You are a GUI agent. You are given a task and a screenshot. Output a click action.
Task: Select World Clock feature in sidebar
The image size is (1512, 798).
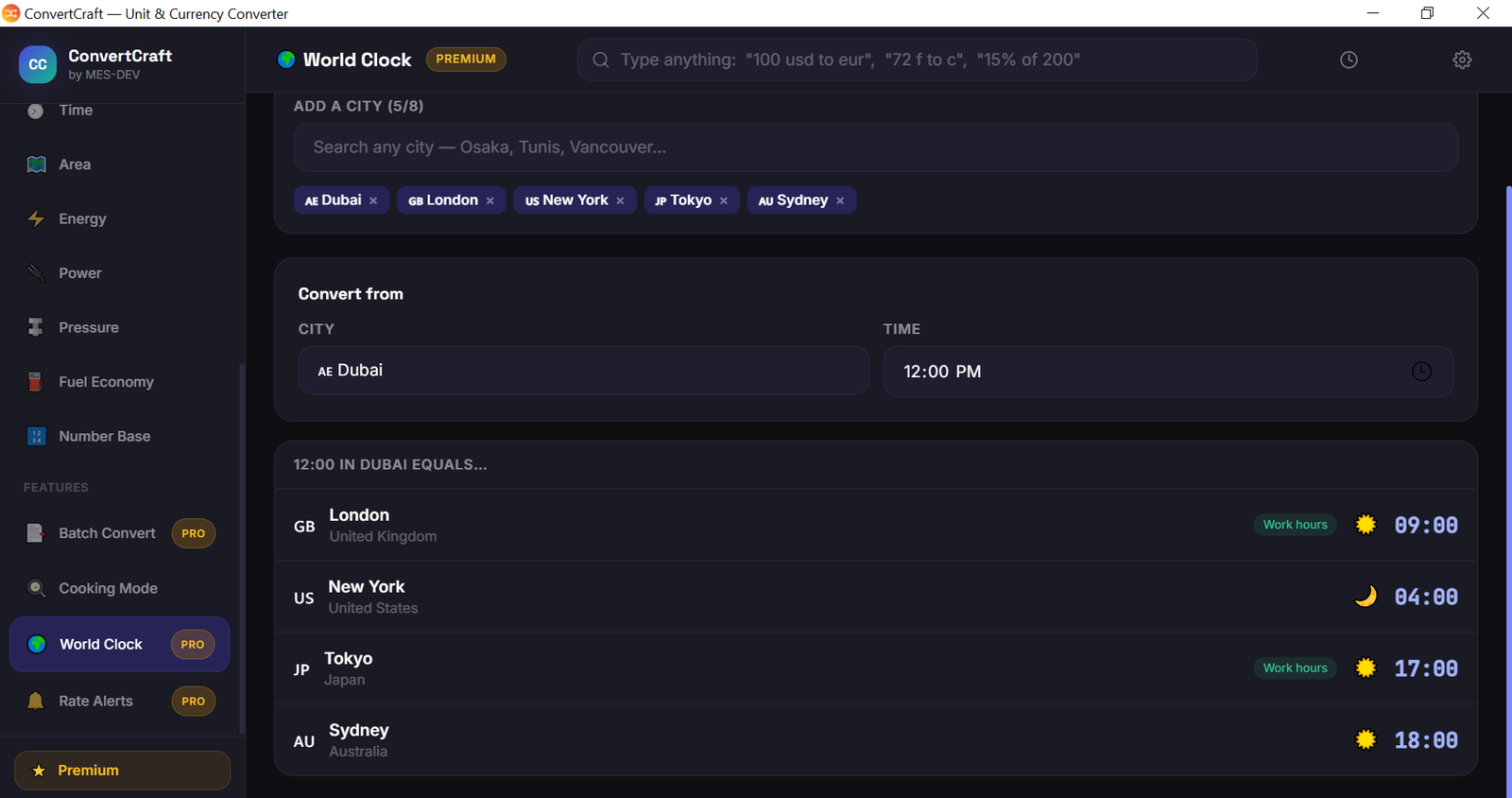point(119,645)
